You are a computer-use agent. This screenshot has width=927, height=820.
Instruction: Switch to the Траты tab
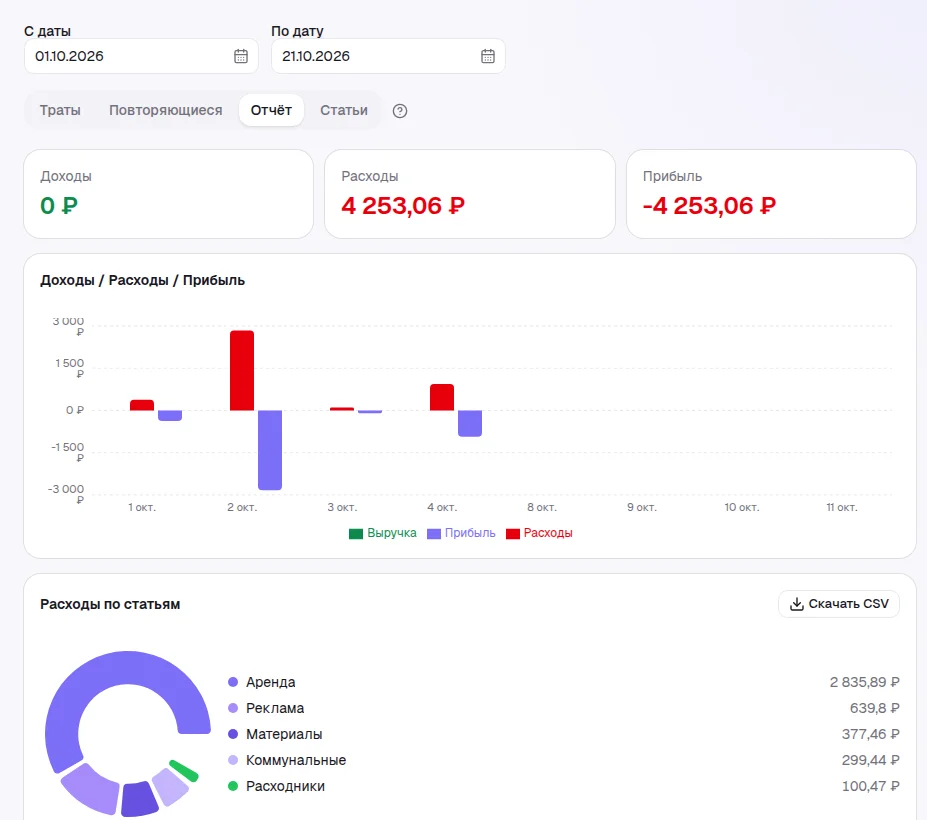(60, 111)
